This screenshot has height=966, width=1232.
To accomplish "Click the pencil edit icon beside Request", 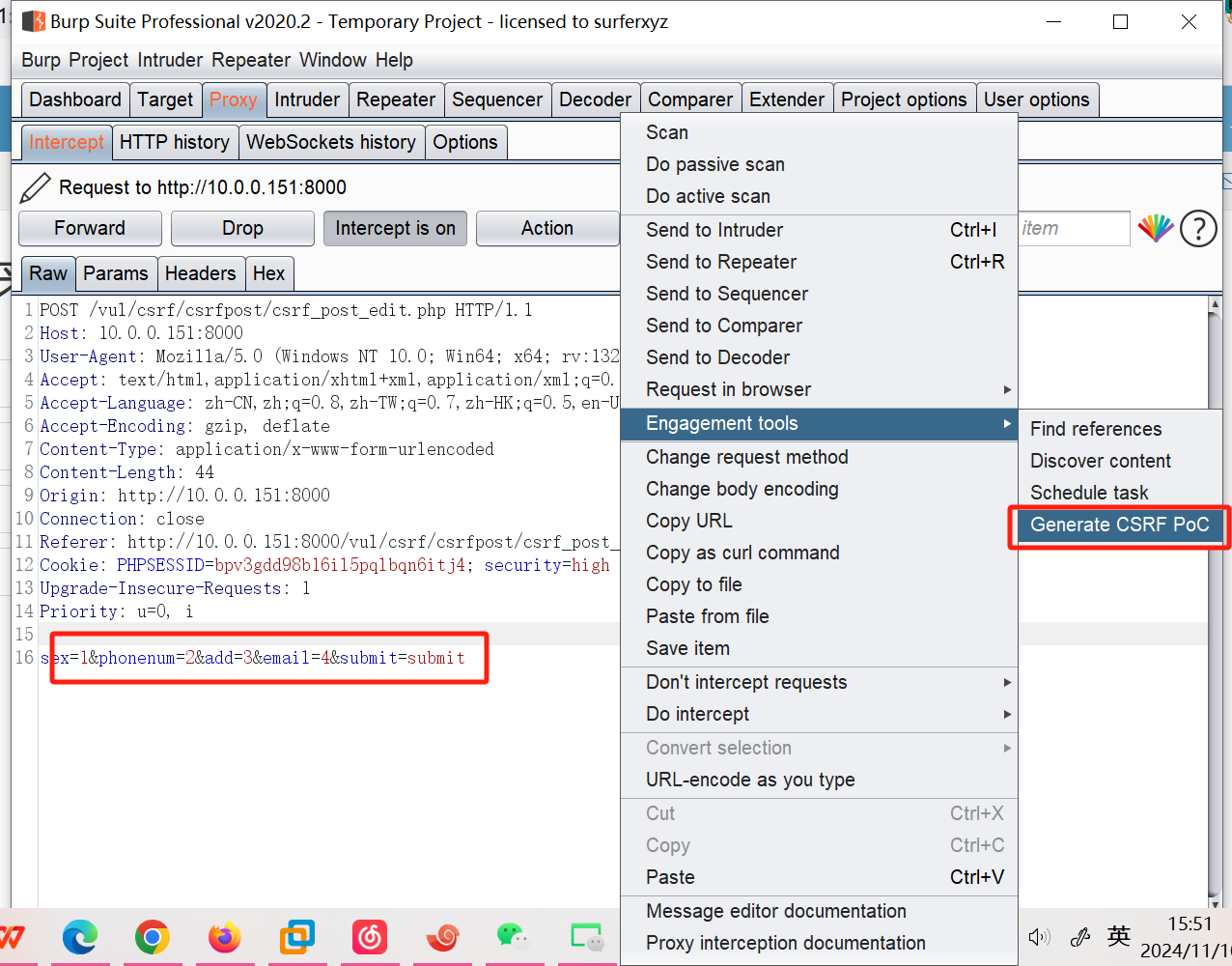I will coord(35,188).
